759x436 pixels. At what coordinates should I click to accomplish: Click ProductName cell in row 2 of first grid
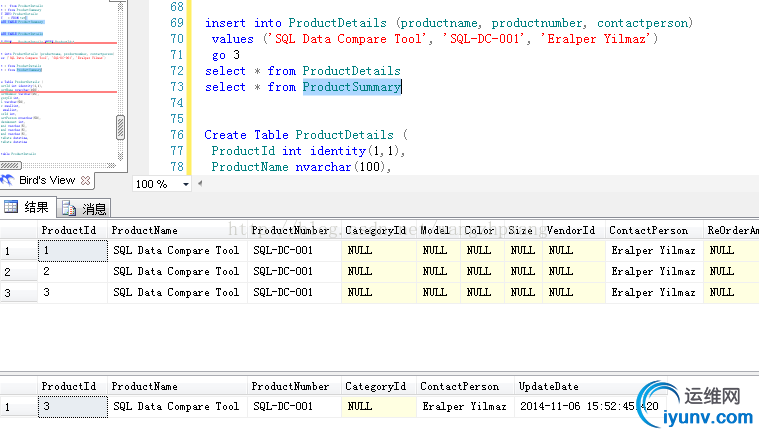(x=177, y=271)
